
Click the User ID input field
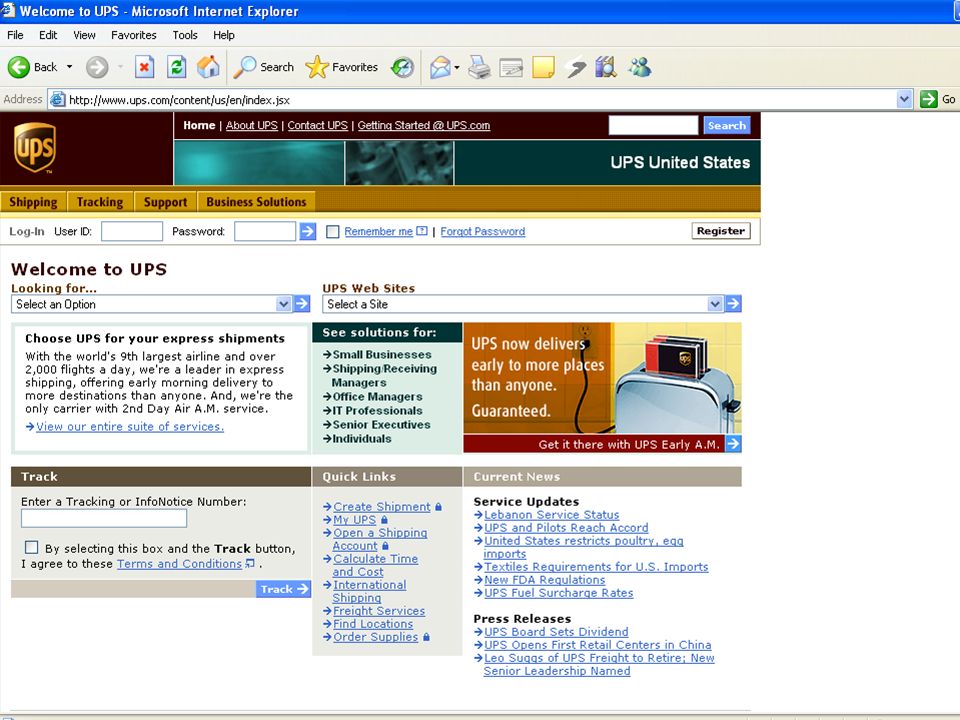click(x=132, y=231)
